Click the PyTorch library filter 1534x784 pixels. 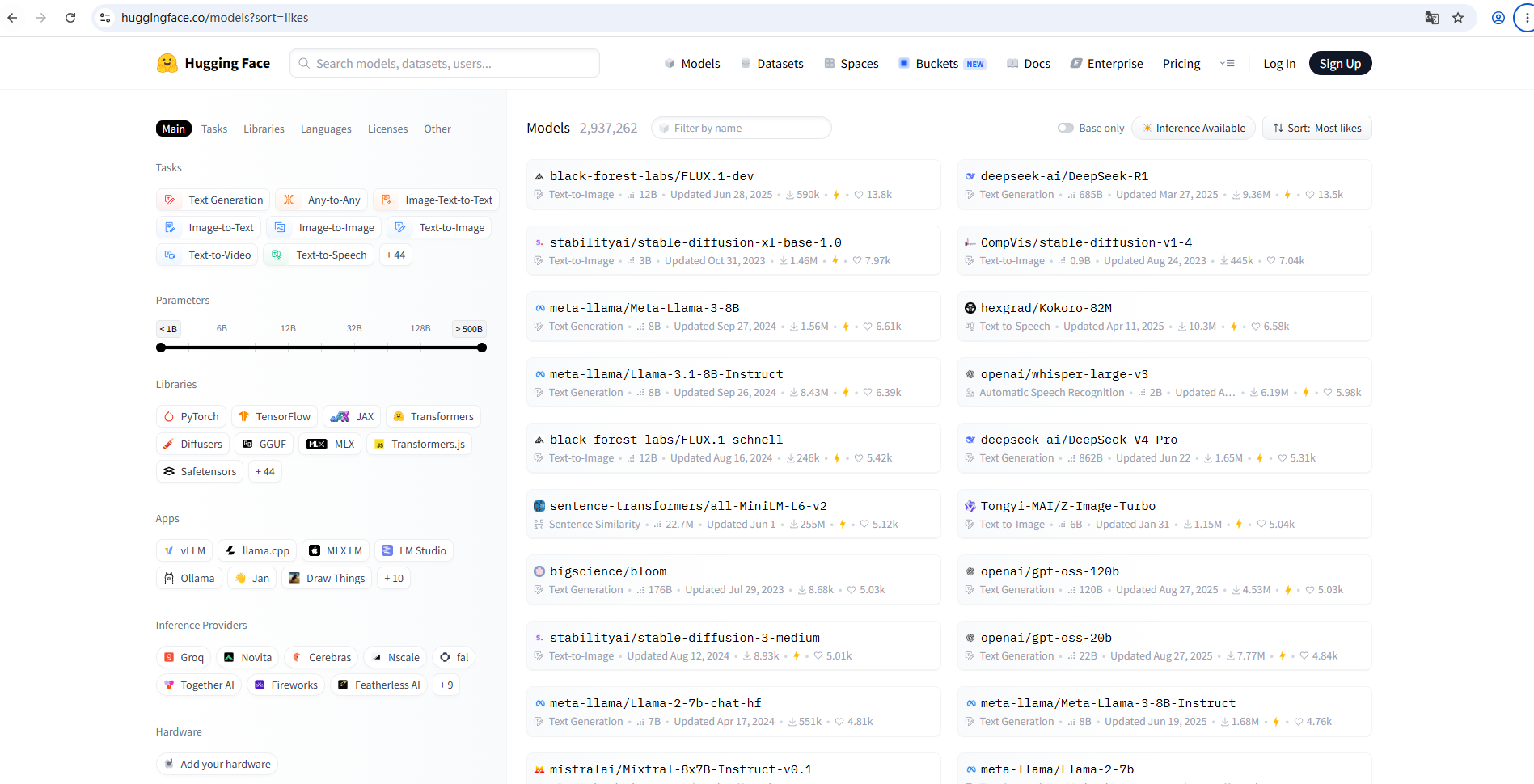(191, 416)
